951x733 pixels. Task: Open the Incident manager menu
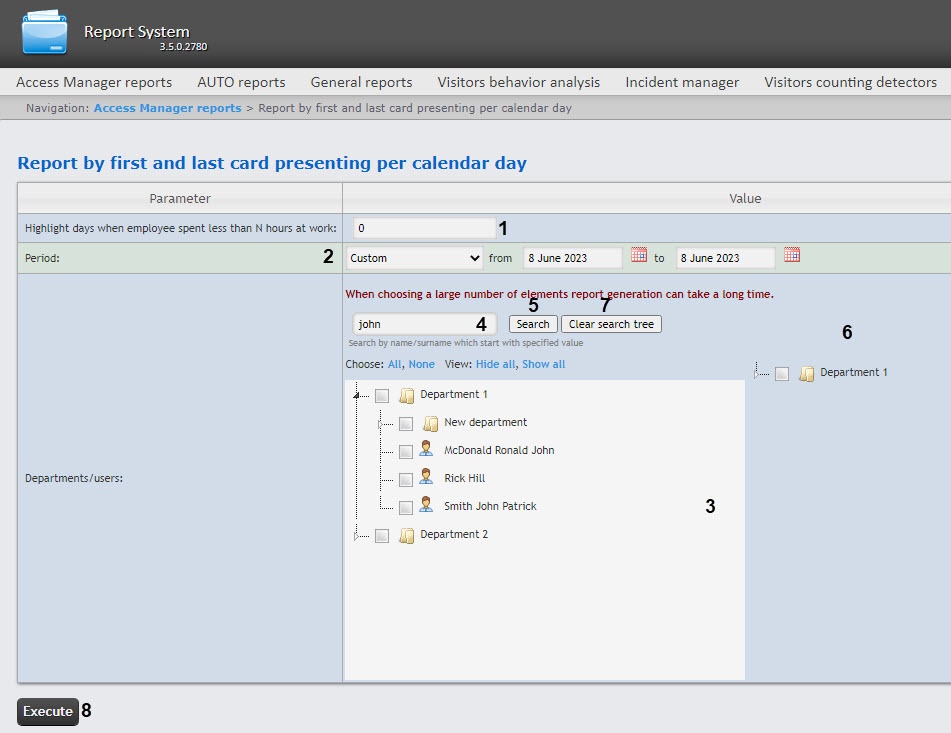tap(682, 82)
